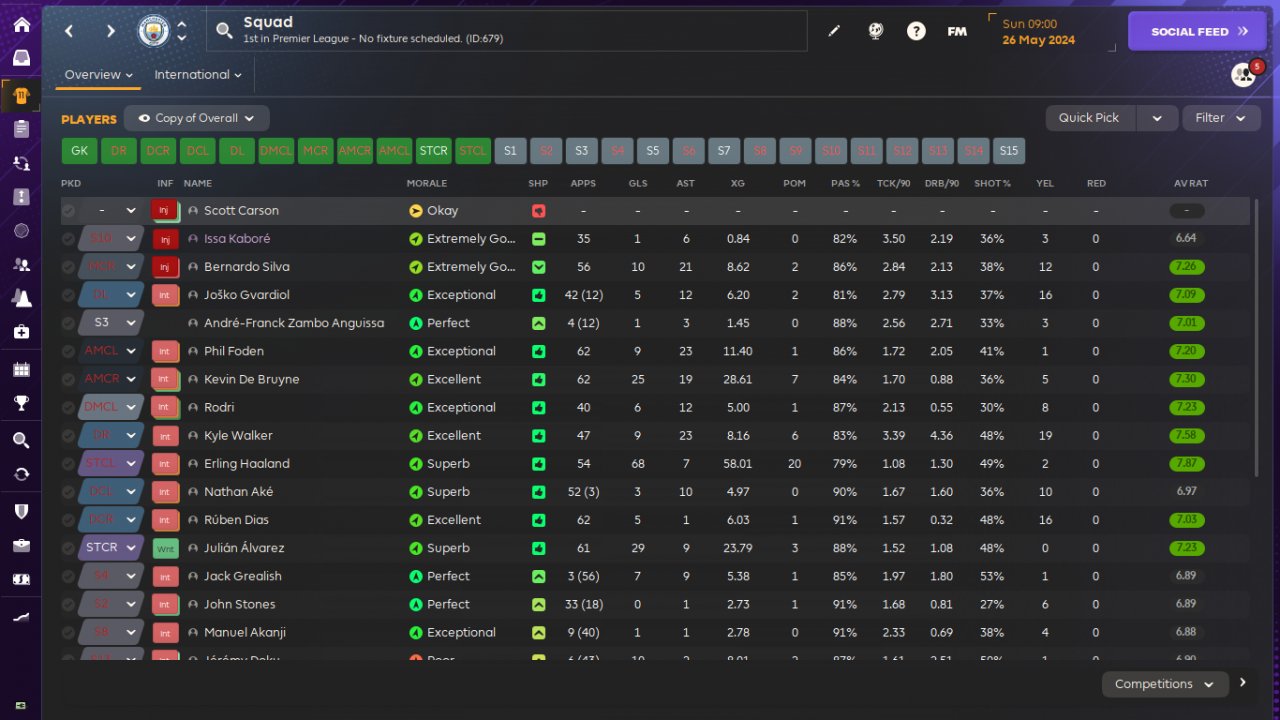
Task: Open the Development Centre graph icon
Action: tap(21, 618)
